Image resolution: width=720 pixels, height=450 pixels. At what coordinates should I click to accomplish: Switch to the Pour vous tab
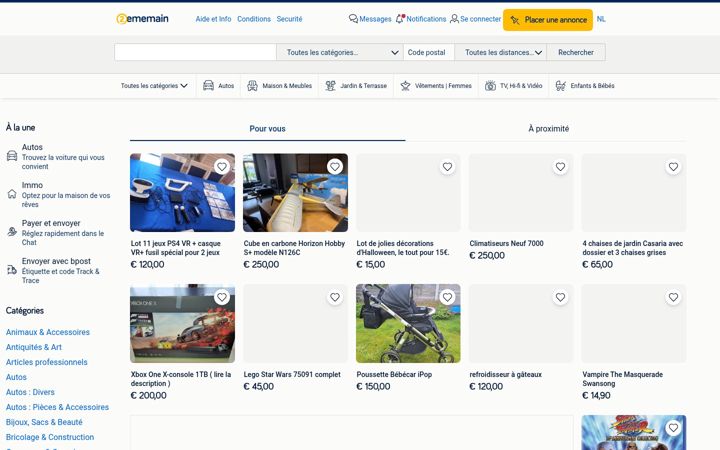pos(267,129)
